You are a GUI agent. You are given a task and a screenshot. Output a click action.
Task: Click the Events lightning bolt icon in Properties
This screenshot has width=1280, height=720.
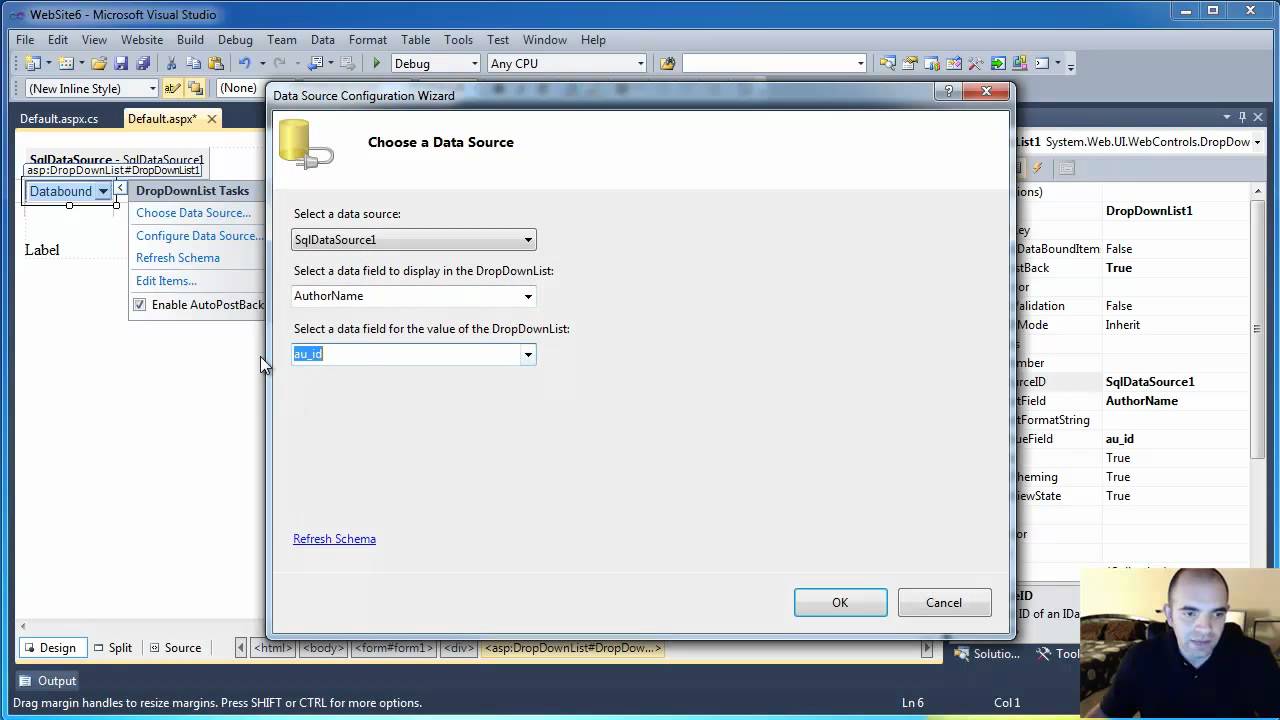tap(1038, 168)
